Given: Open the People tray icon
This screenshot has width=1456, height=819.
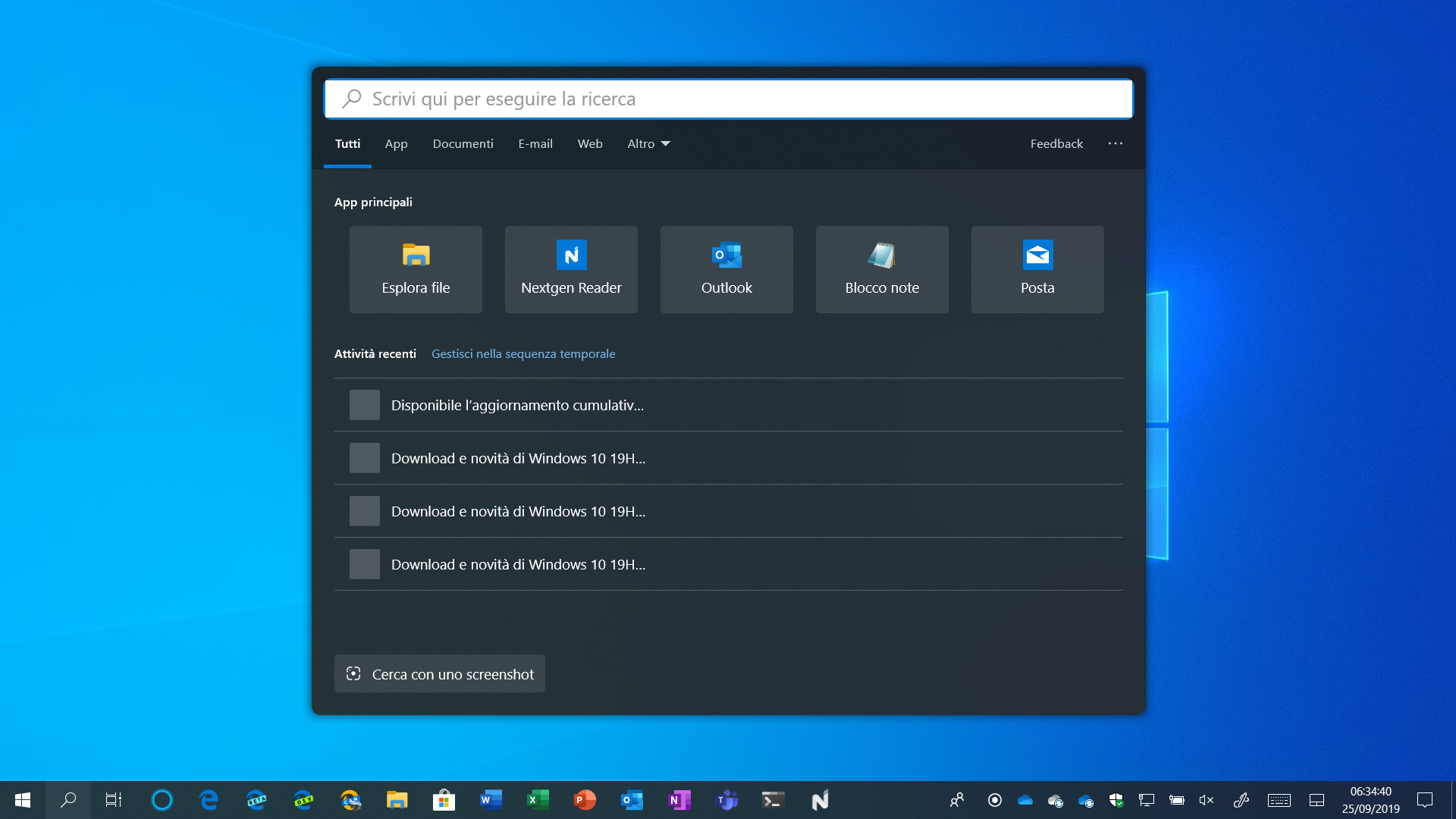Looking at the screenshot, I should pos(957,800).
